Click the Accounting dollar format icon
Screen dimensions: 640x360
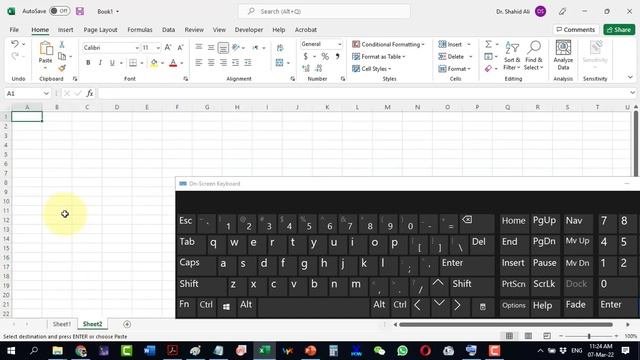306,56
